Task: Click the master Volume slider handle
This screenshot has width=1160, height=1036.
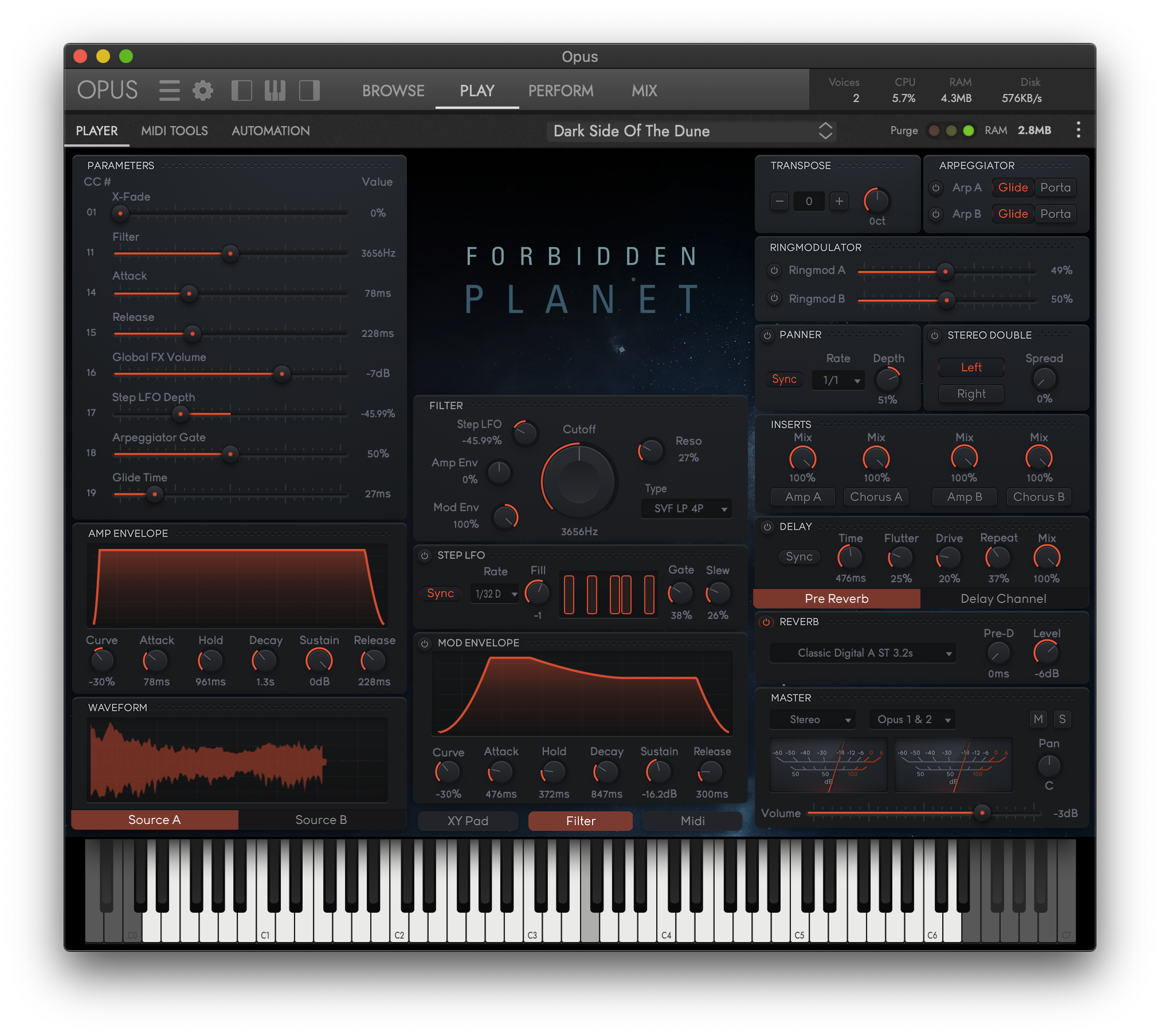Action: pos(982,813)
